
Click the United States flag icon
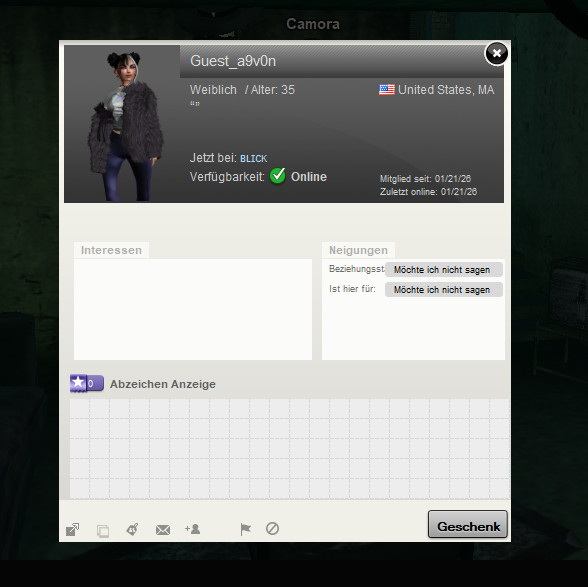(387, 90)
